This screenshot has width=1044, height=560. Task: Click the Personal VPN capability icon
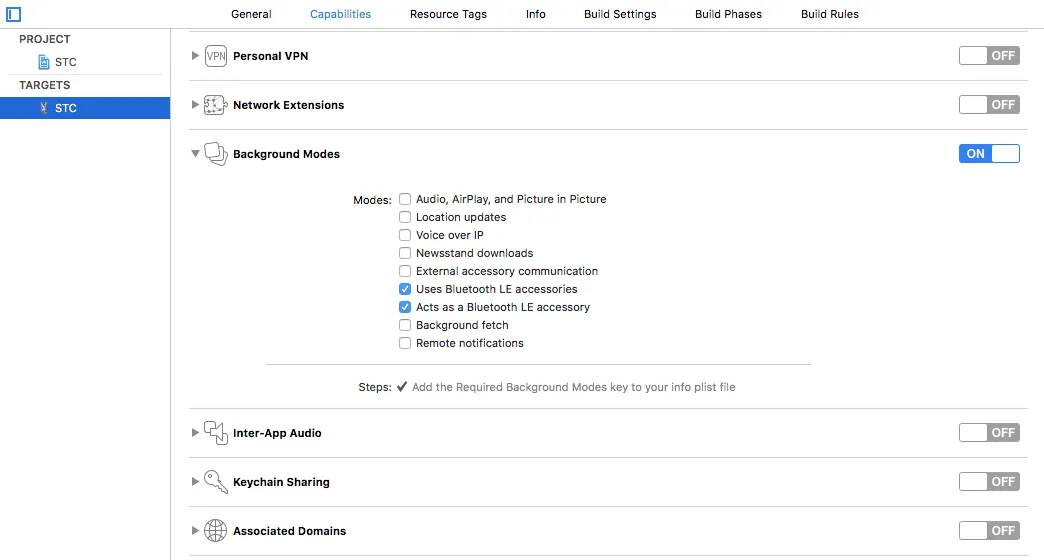coord(216,56)
